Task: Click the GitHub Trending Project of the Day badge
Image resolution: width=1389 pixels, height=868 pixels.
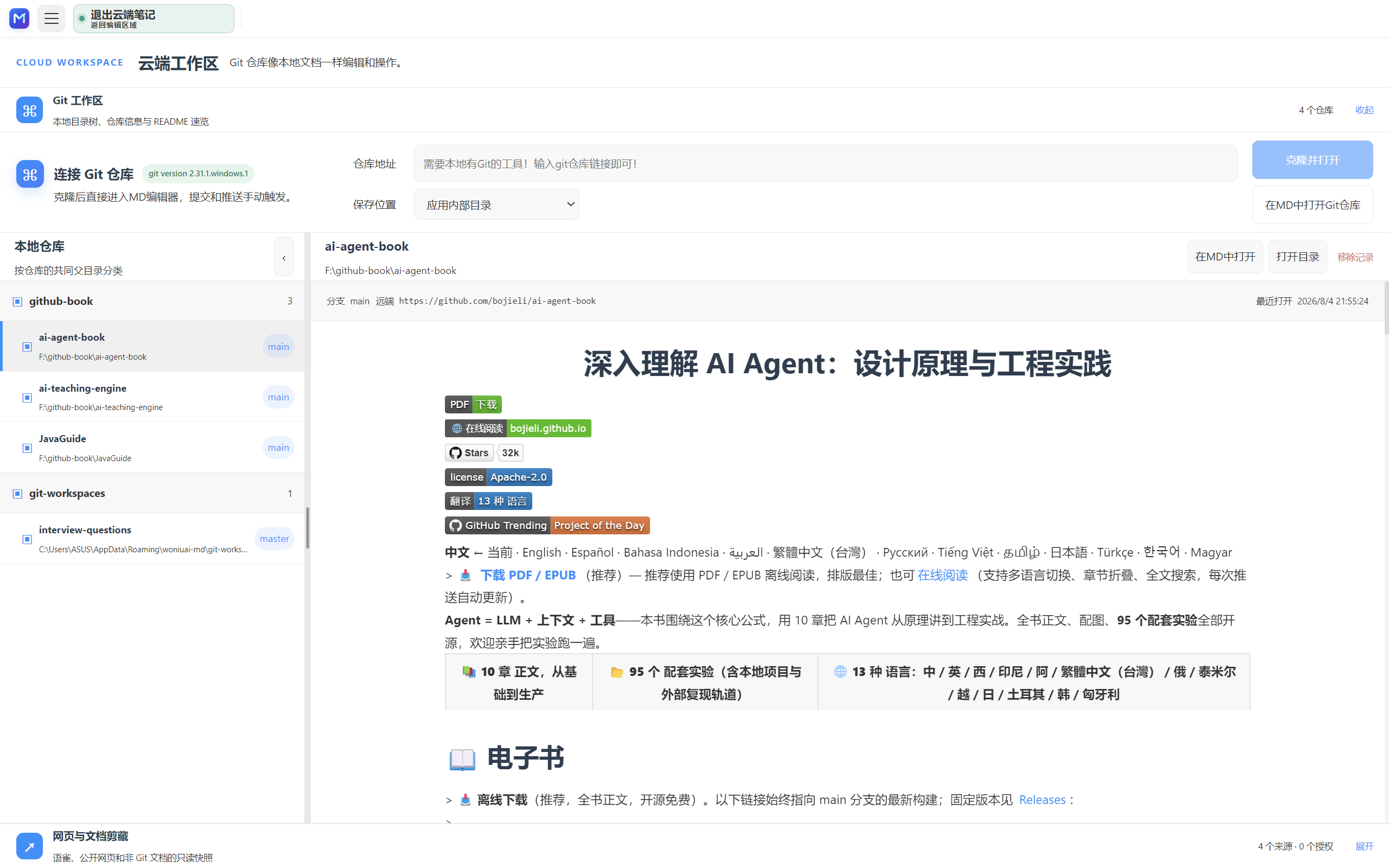Action: coord(547,525)
